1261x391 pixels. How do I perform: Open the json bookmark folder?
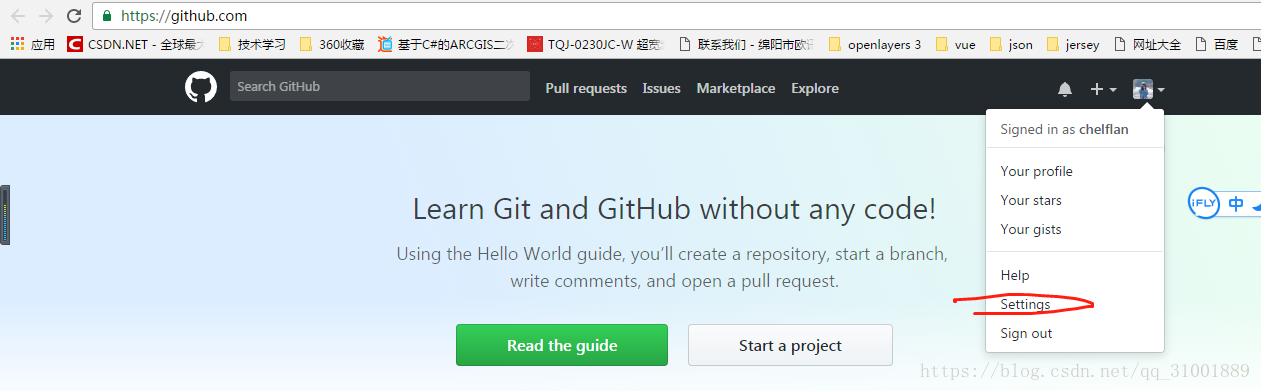(1011, 44)
